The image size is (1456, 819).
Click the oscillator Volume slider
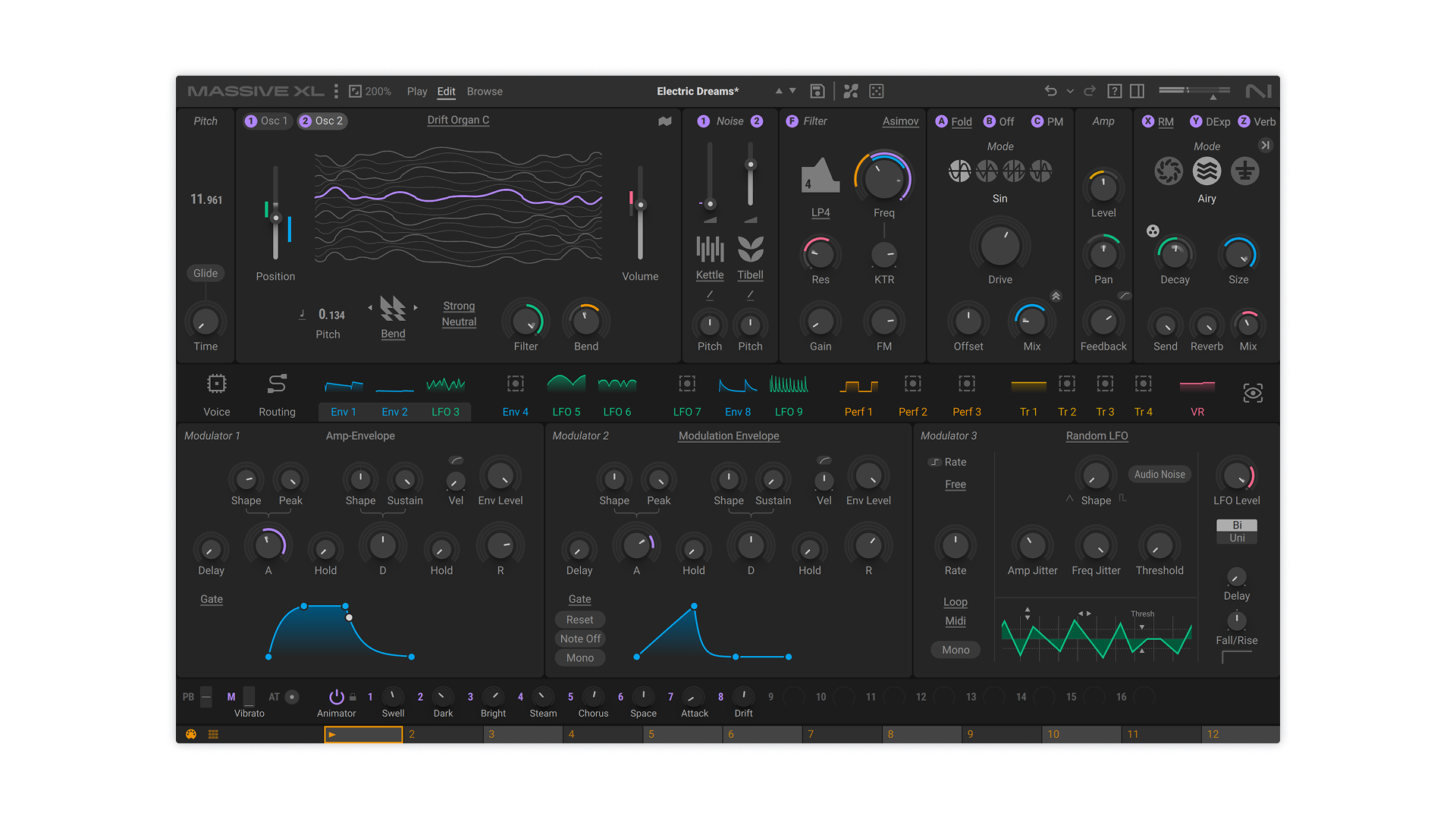[x=640, y=214]
